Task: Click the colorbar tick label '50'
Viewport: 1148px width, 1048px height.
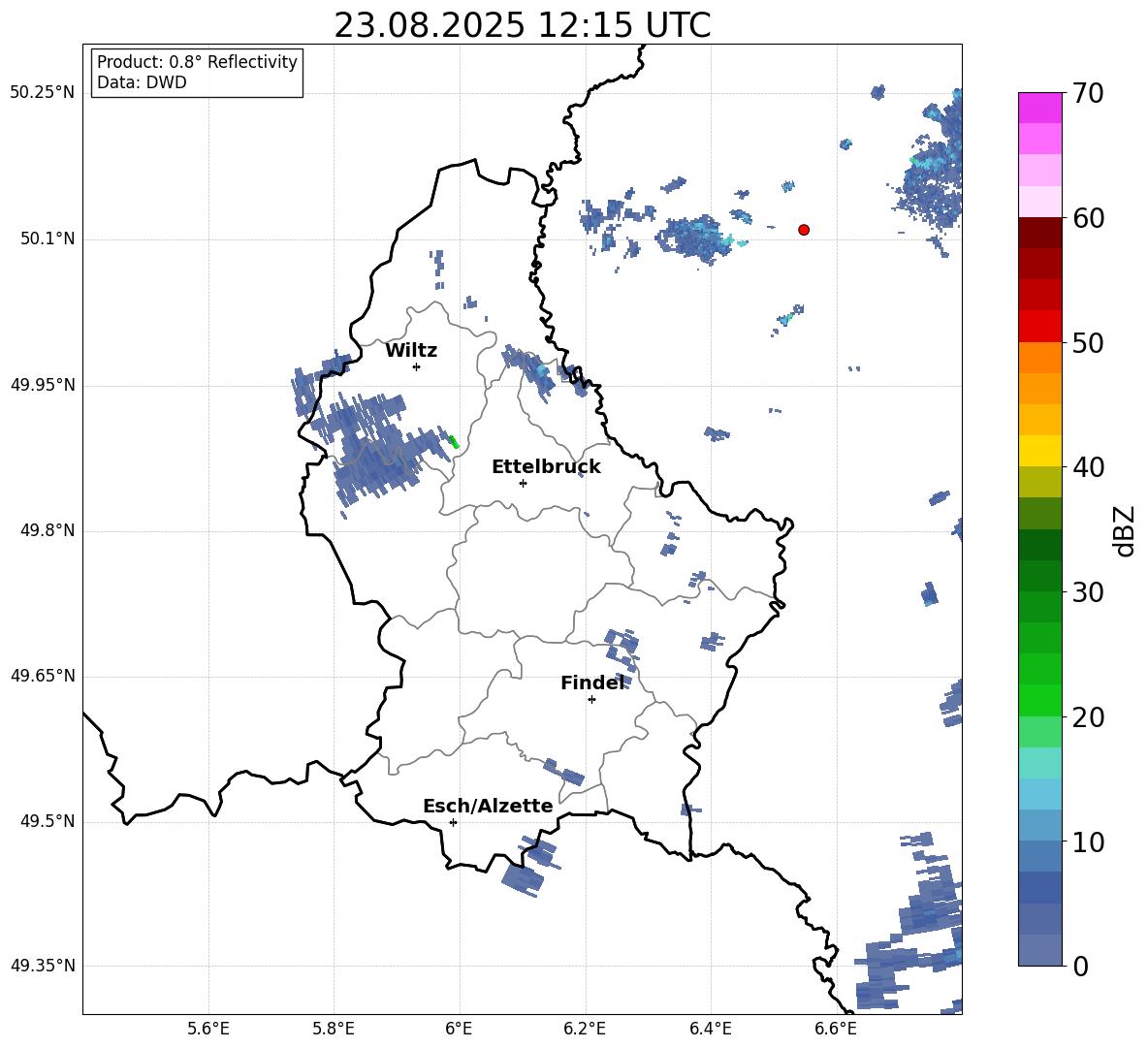Action: click(1088, 342)
